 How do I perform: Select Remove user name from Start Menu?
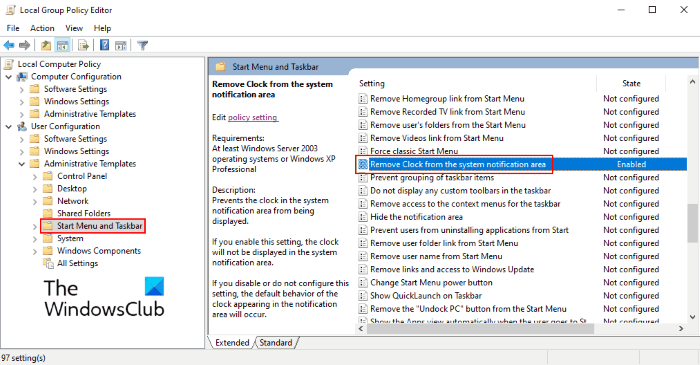coord(436,256)
